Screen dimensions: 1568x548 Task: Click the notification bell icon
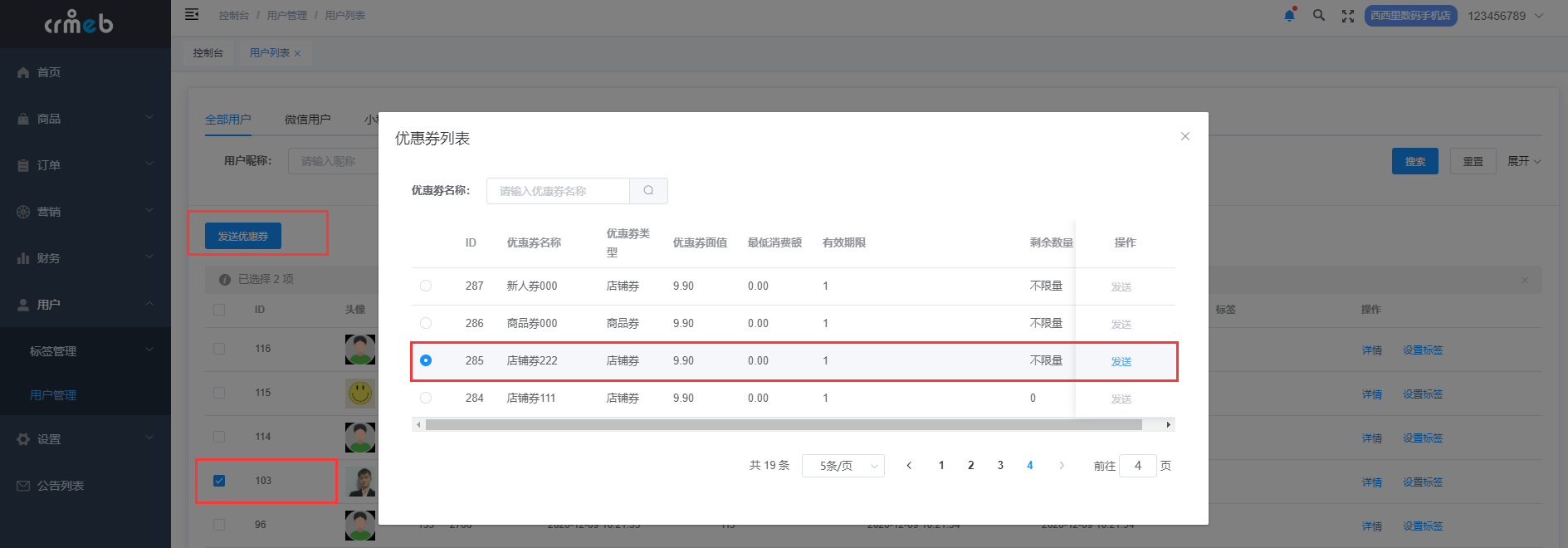(1289, 16)
